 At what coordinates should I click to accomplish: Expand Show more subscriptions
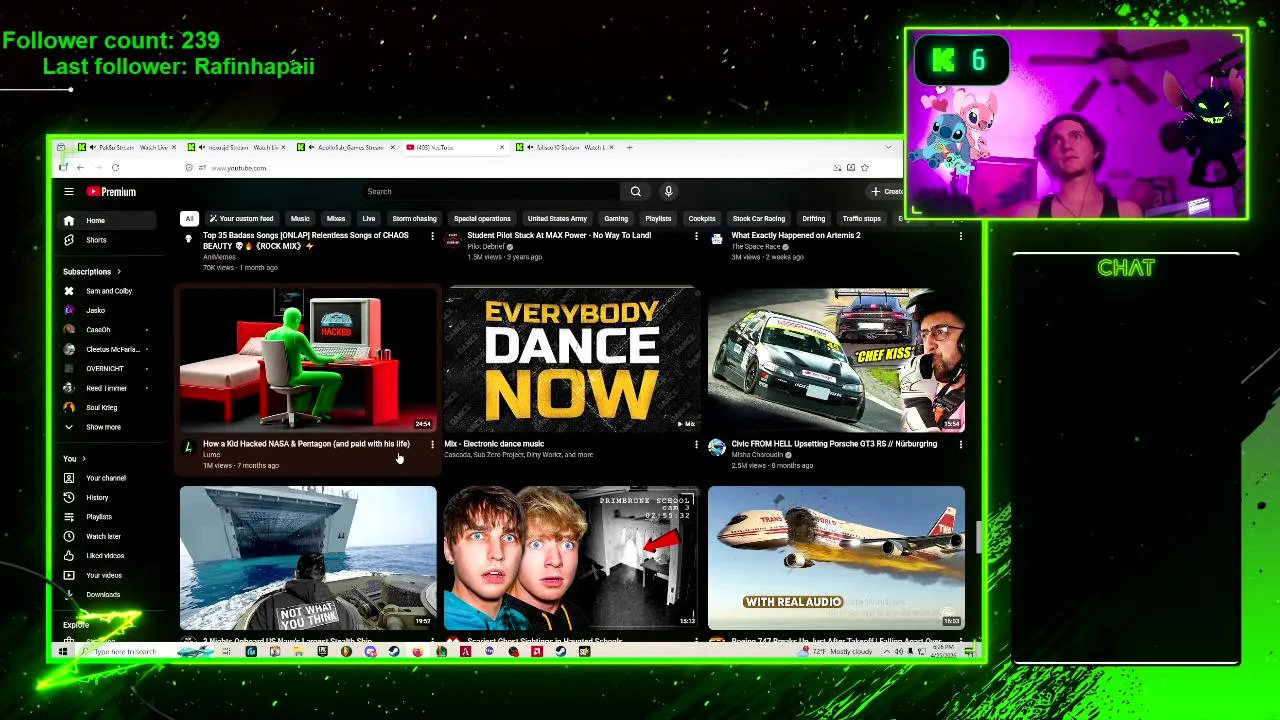point(108,427)
